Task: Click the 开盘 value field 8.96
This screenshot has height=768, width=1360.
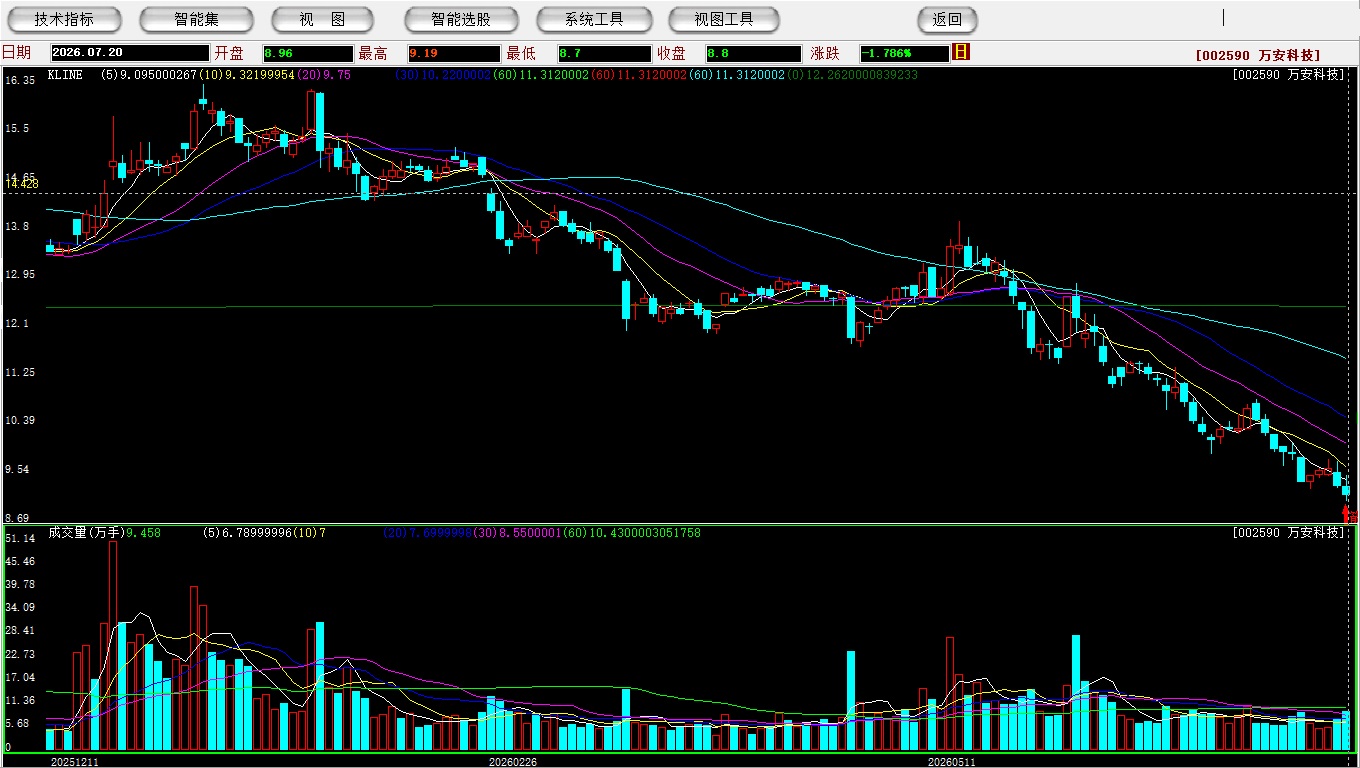Action: pyautogui.click(x=308, y=54)
